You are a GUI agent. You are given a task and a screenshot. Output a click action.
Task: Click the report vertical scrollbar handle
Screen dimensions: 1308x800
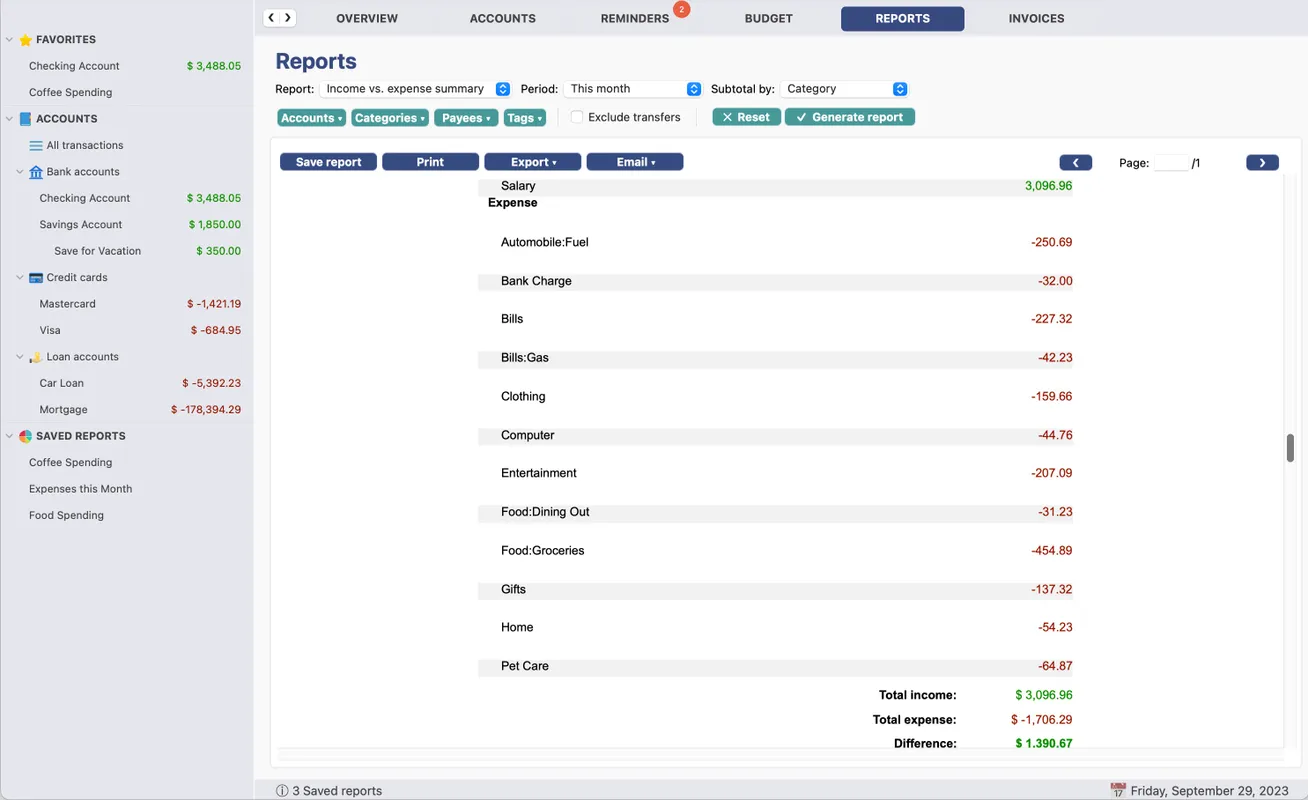1290,448
